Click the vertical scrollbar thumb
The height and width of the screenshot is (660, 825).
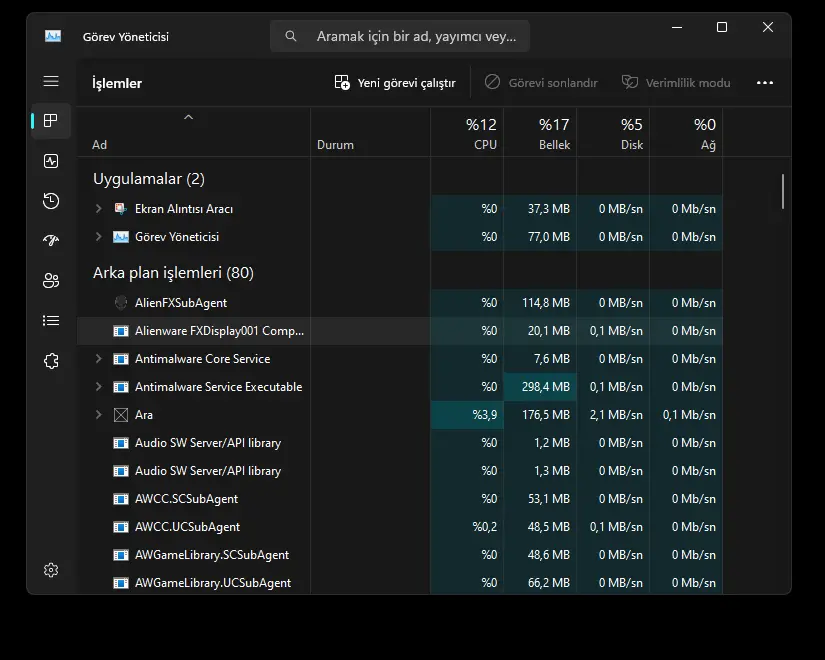783,191
